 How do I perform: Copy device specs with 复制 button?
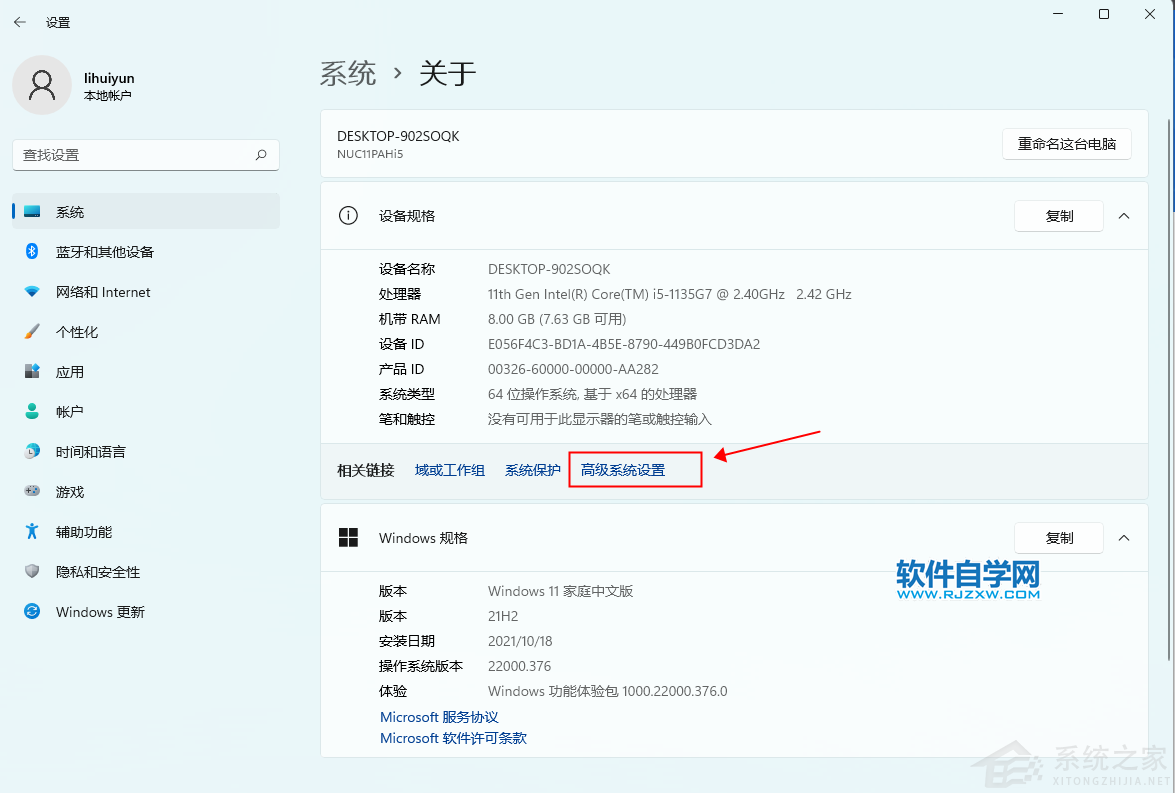click(x=1059, y=216)
